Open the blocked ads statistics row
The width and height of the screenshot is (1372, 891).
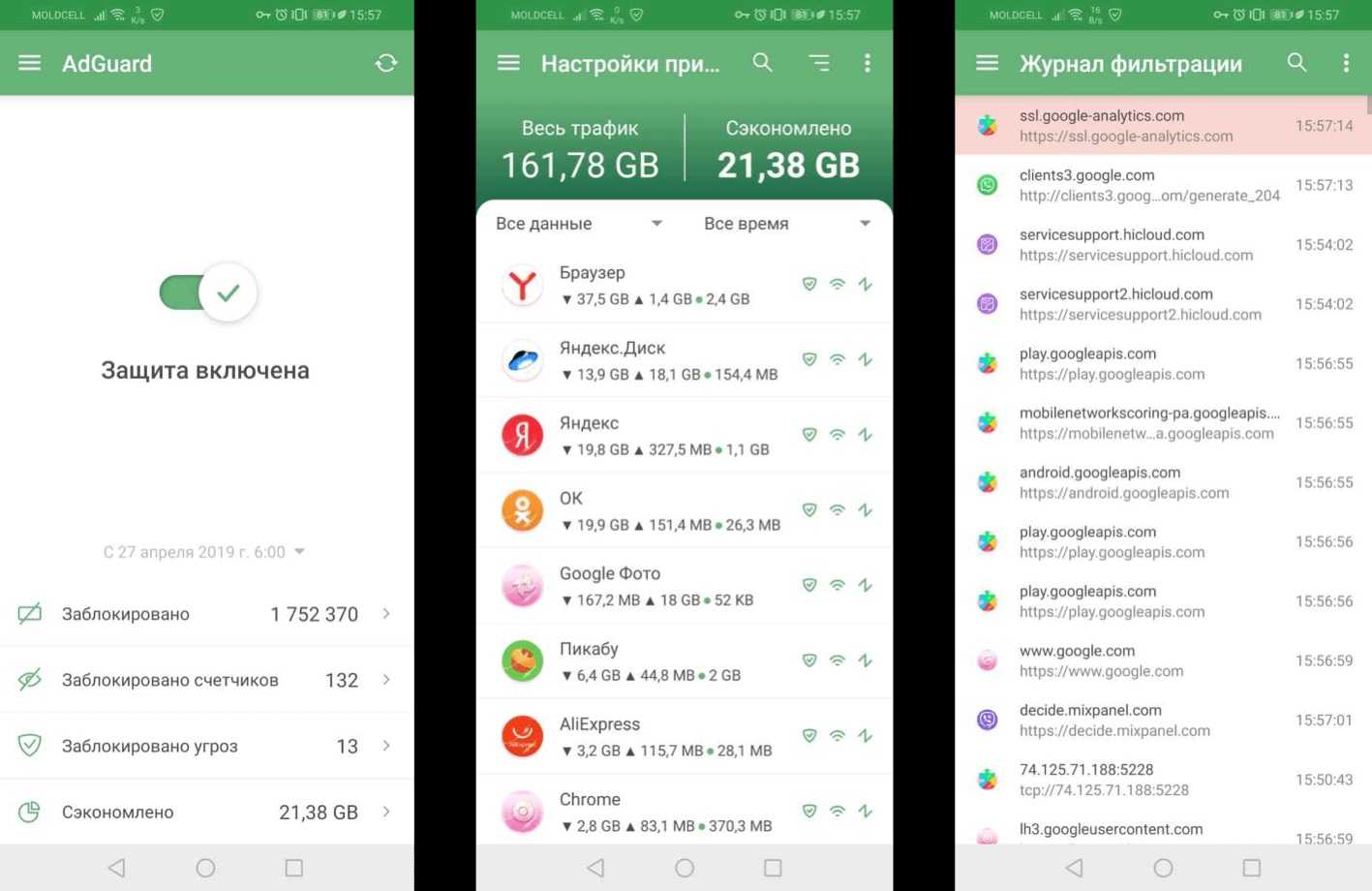(x=207, y=614)
